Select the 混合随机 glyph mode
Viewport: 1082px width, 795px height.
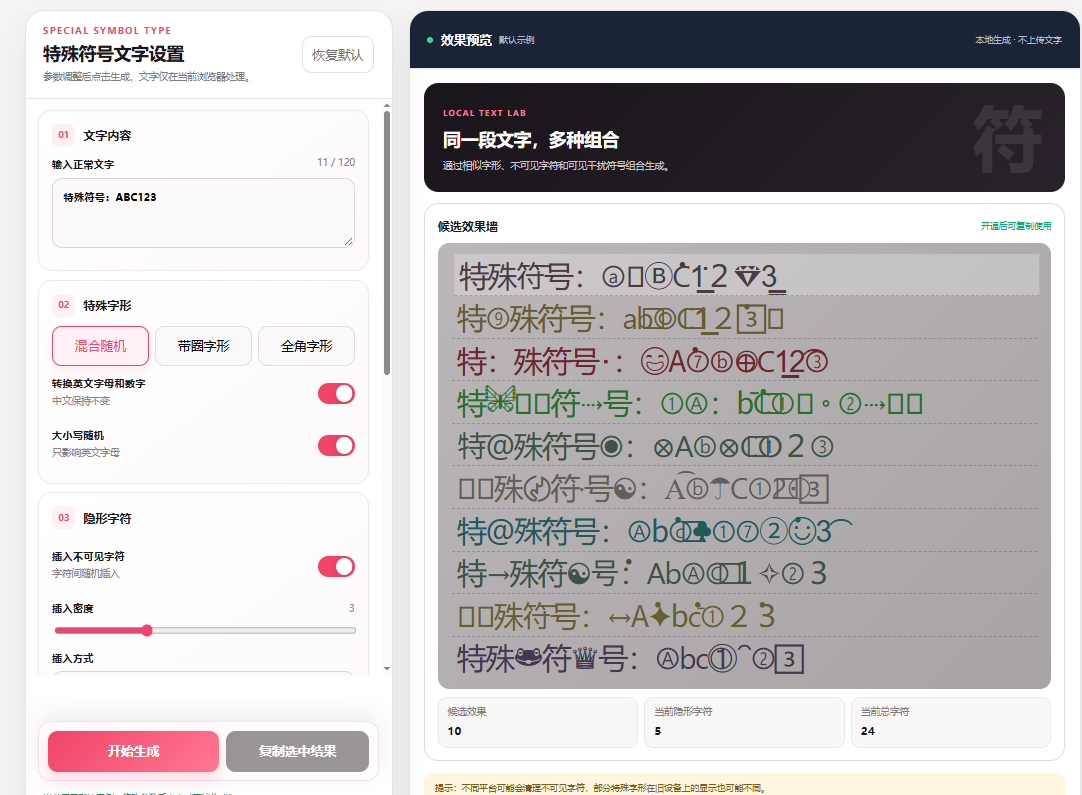pos(100,346)
